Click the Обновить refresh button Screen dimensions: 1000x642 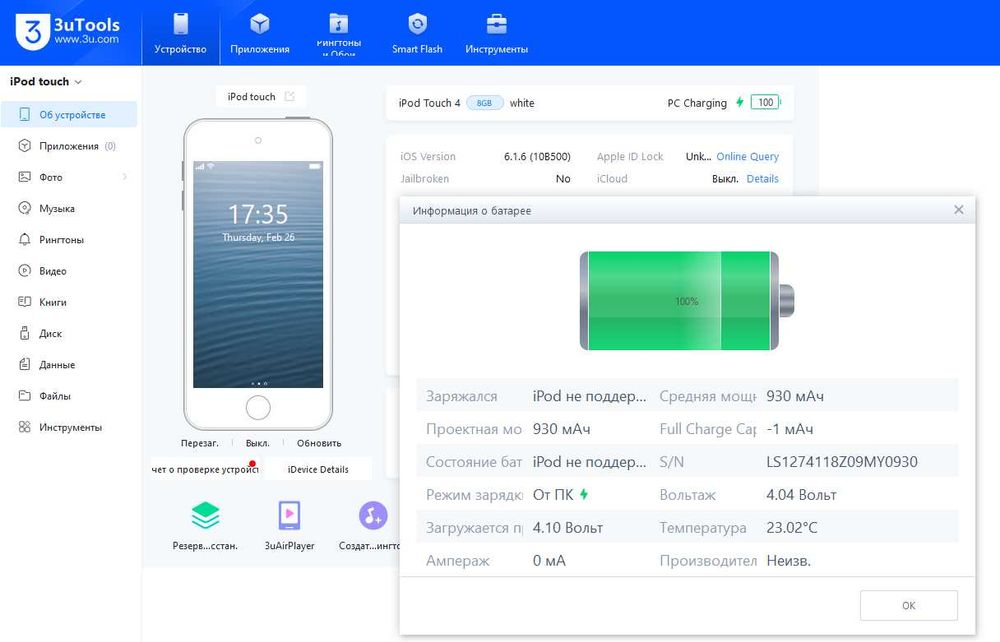(x=319, y=443)
